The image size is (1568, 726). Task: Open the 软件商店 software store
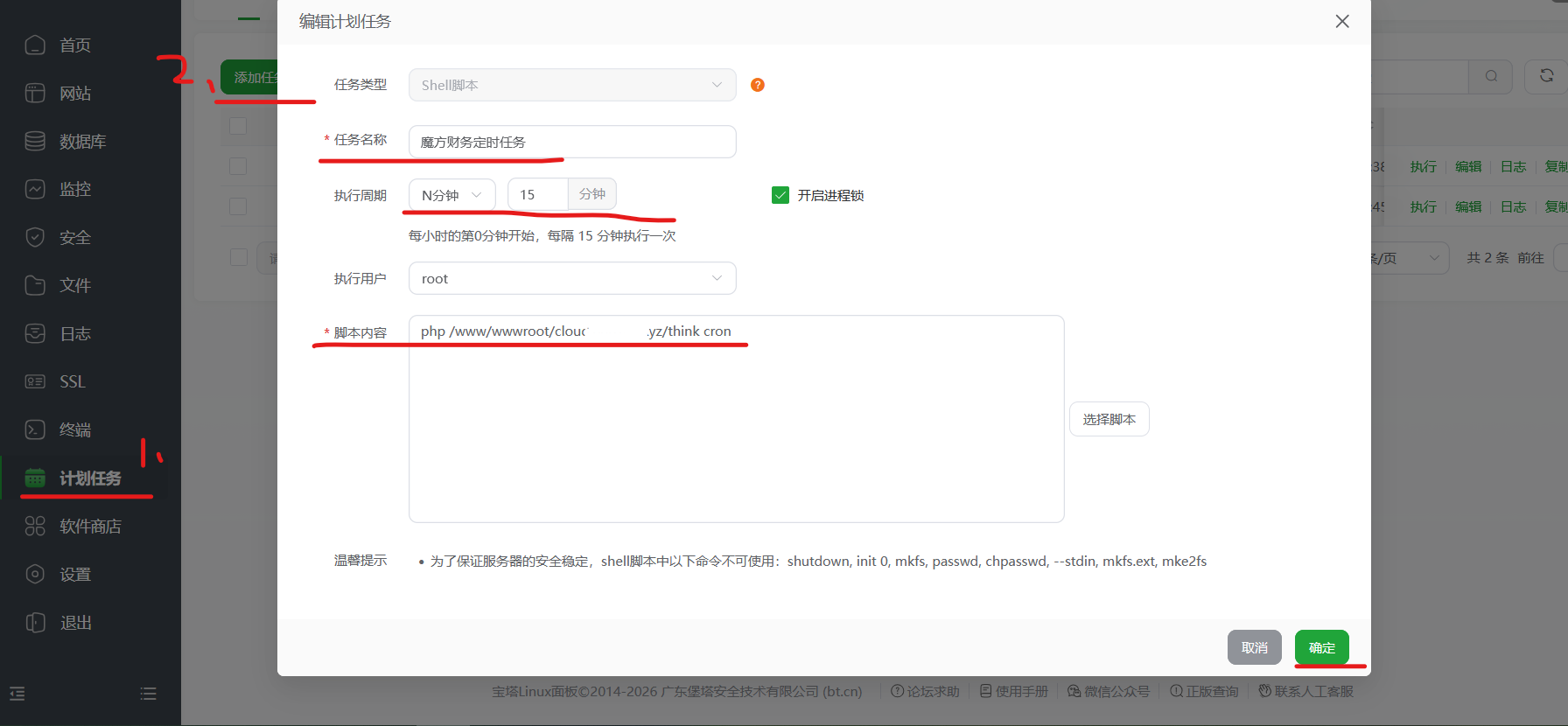pyautogui.click(x=89, y=526)
